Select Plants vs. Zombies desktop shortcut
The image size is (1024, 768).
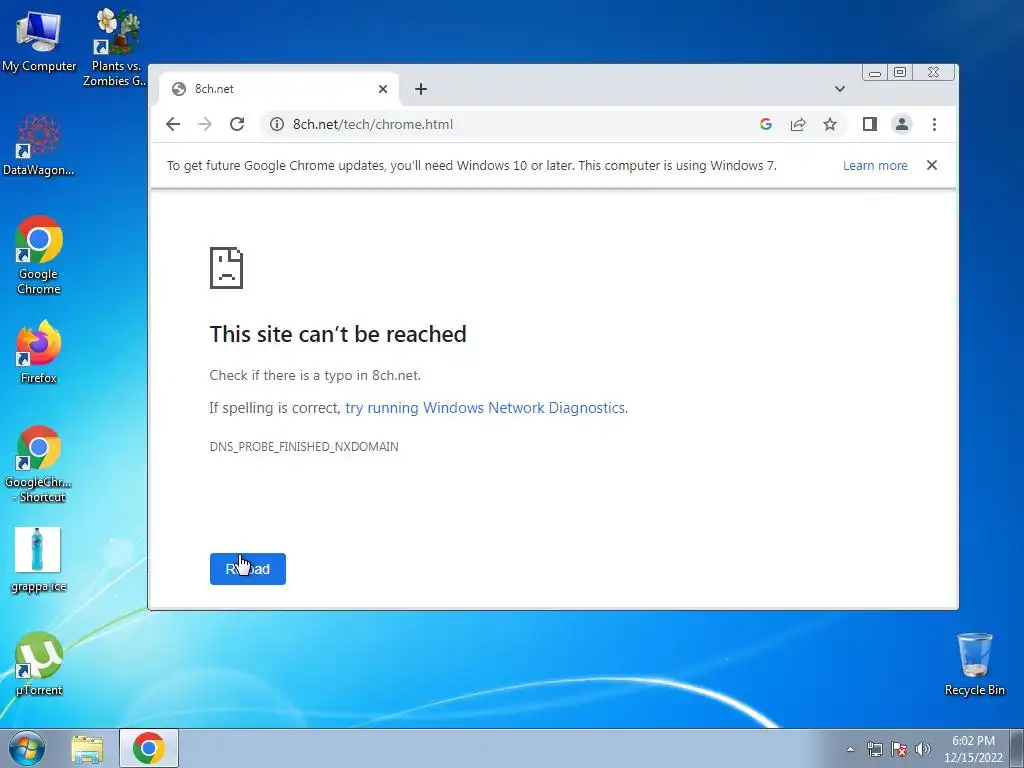point(116,47)
